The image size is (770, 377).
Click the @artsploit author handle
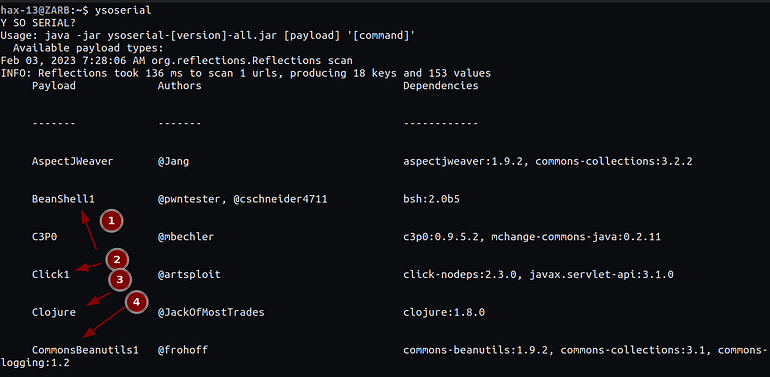point(189,274)
